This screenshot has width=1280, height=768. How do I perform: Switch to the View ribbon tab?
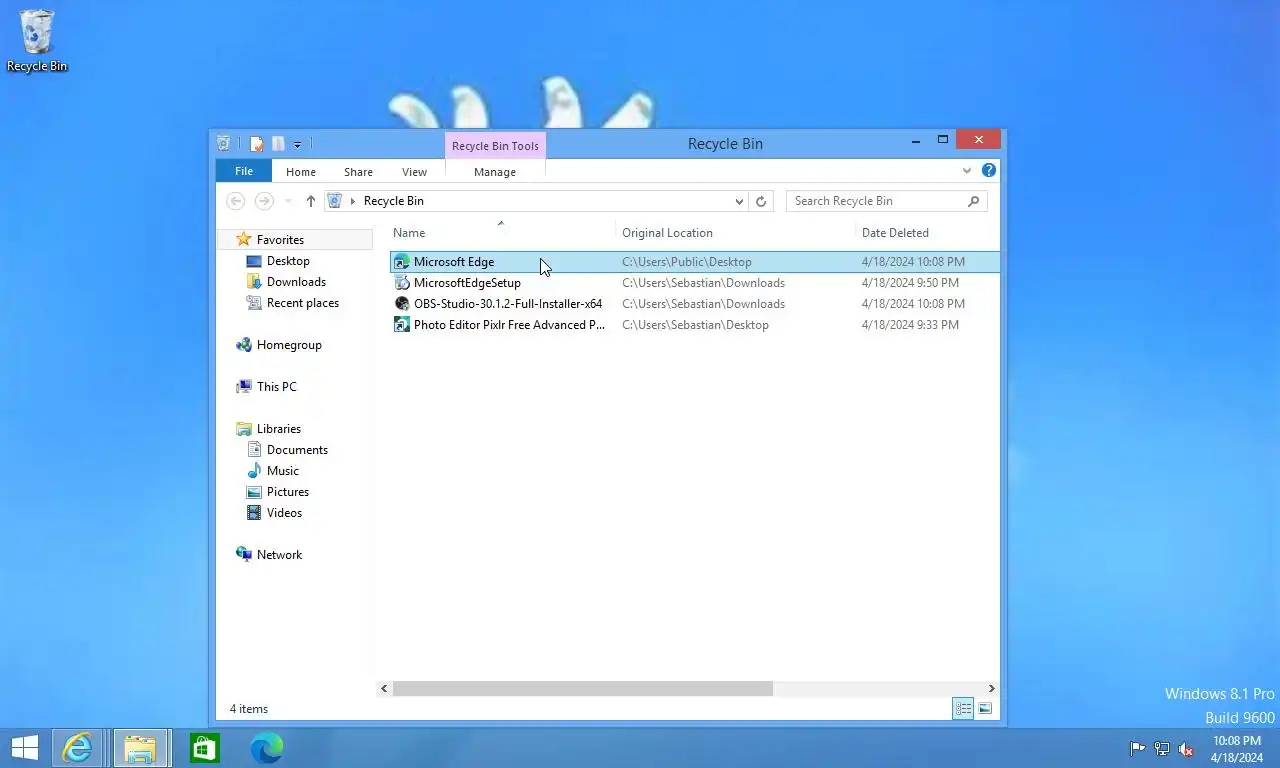(414, 172)
